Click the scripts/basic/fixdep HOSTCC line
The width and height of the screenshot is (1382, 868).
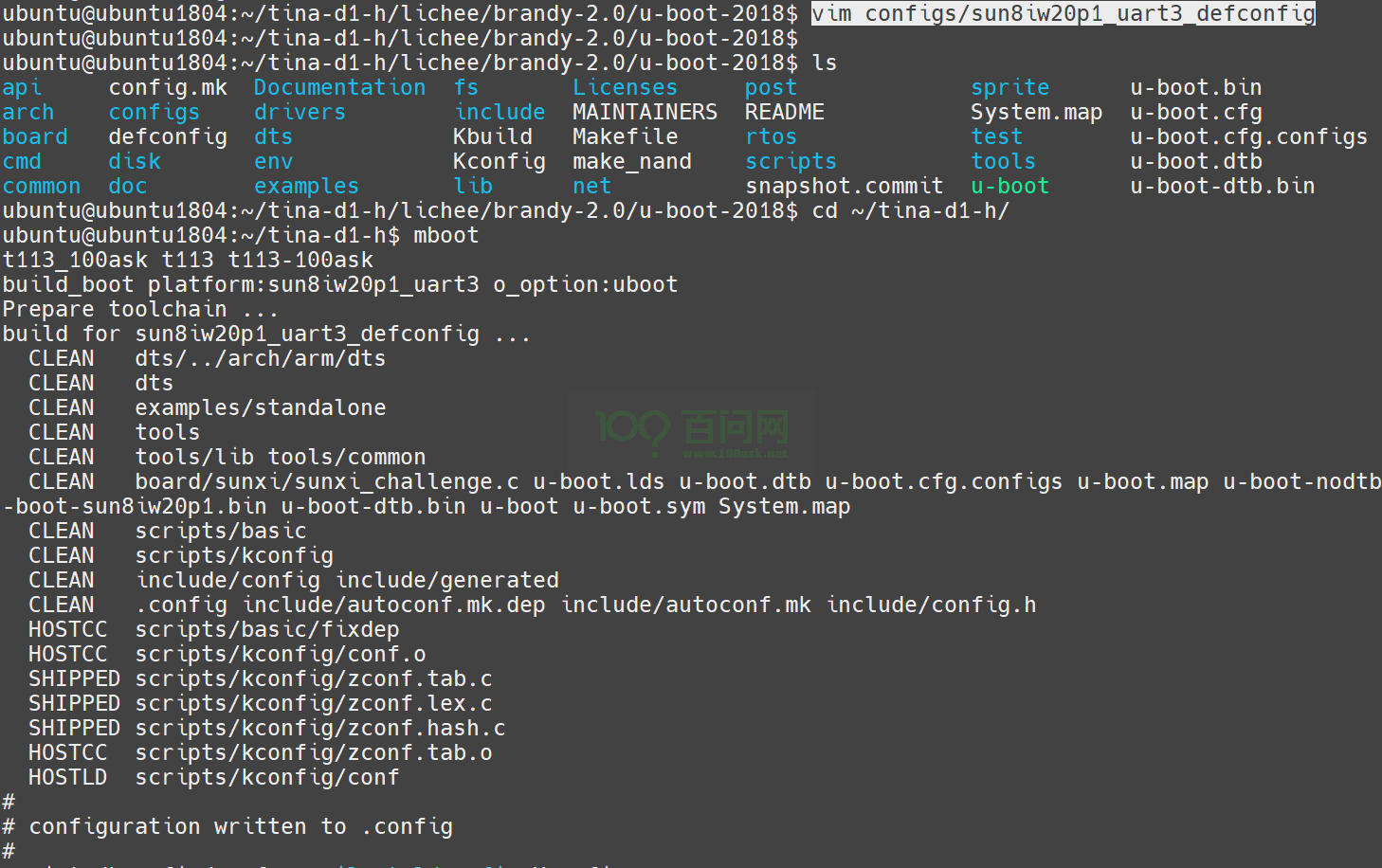pos(213,629)
